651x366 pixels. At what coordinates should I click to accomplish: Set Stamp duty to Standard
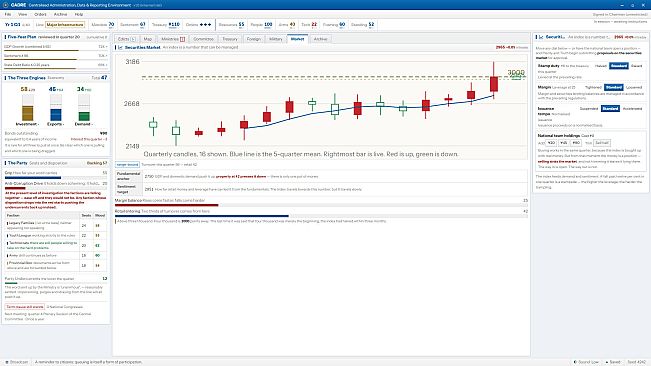click(619, 66)
